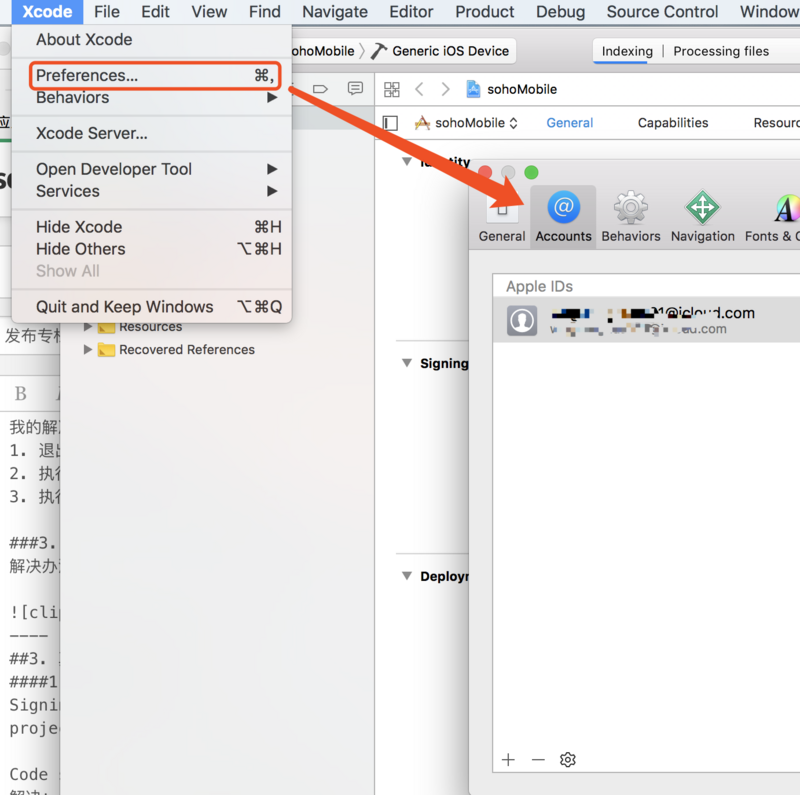Show the breakpoint navigator tag icon

(x=320, y=89)
